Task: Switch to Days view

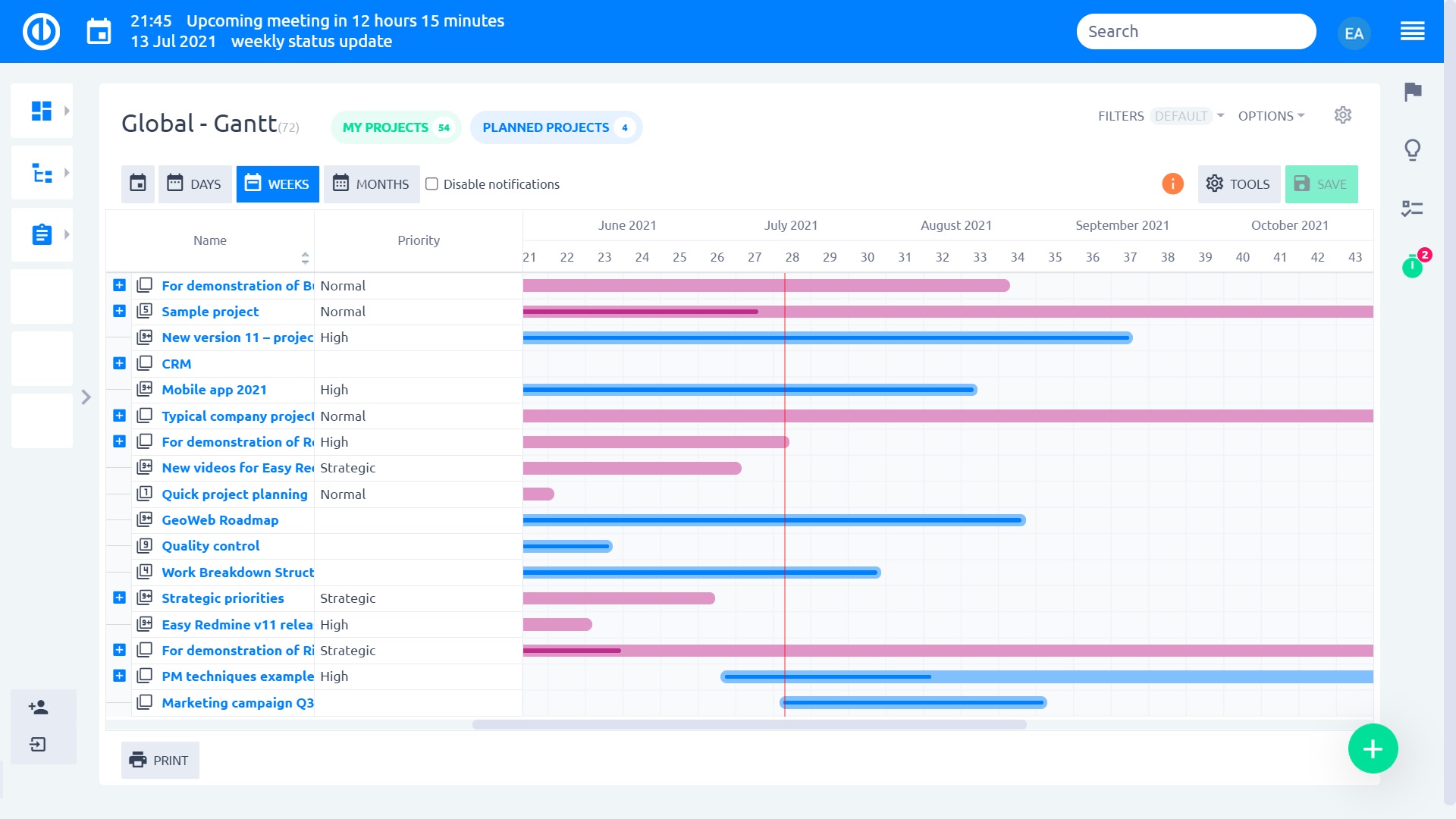Action: [195, 184]
